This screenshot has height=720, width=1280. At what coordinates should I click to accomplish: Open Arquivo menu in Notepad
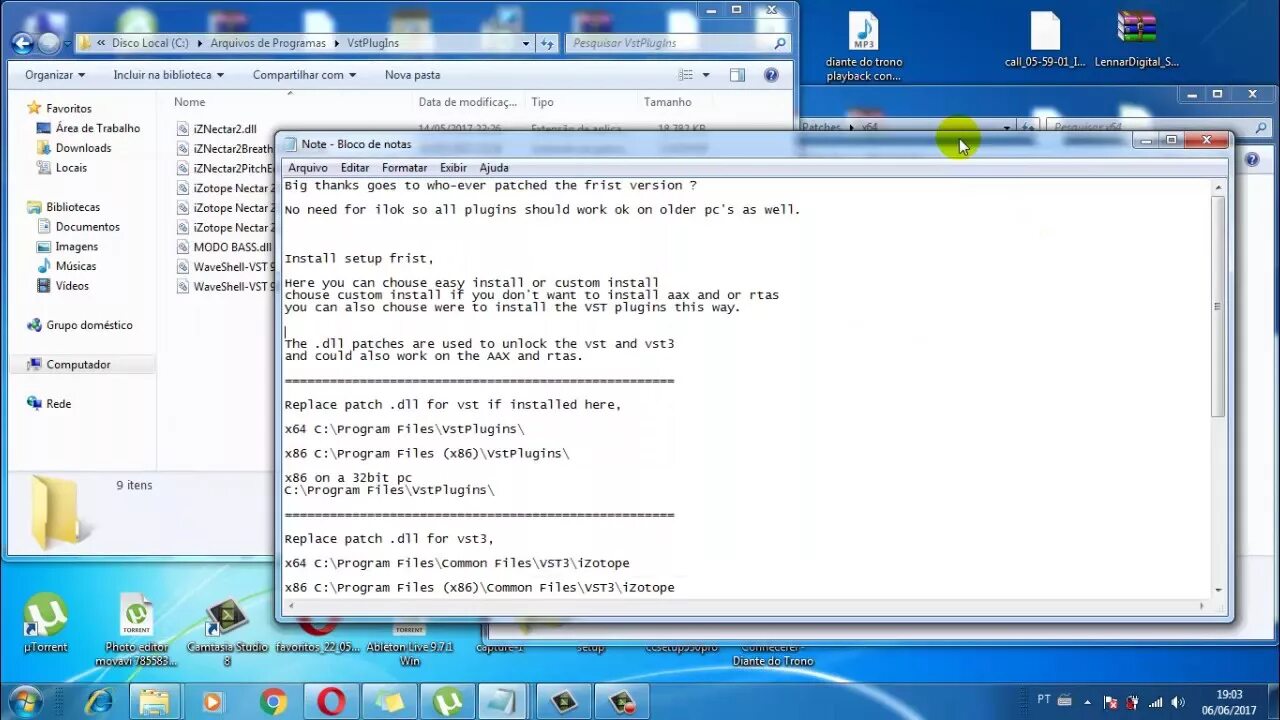pyautogui.click(x=308, y=168)
